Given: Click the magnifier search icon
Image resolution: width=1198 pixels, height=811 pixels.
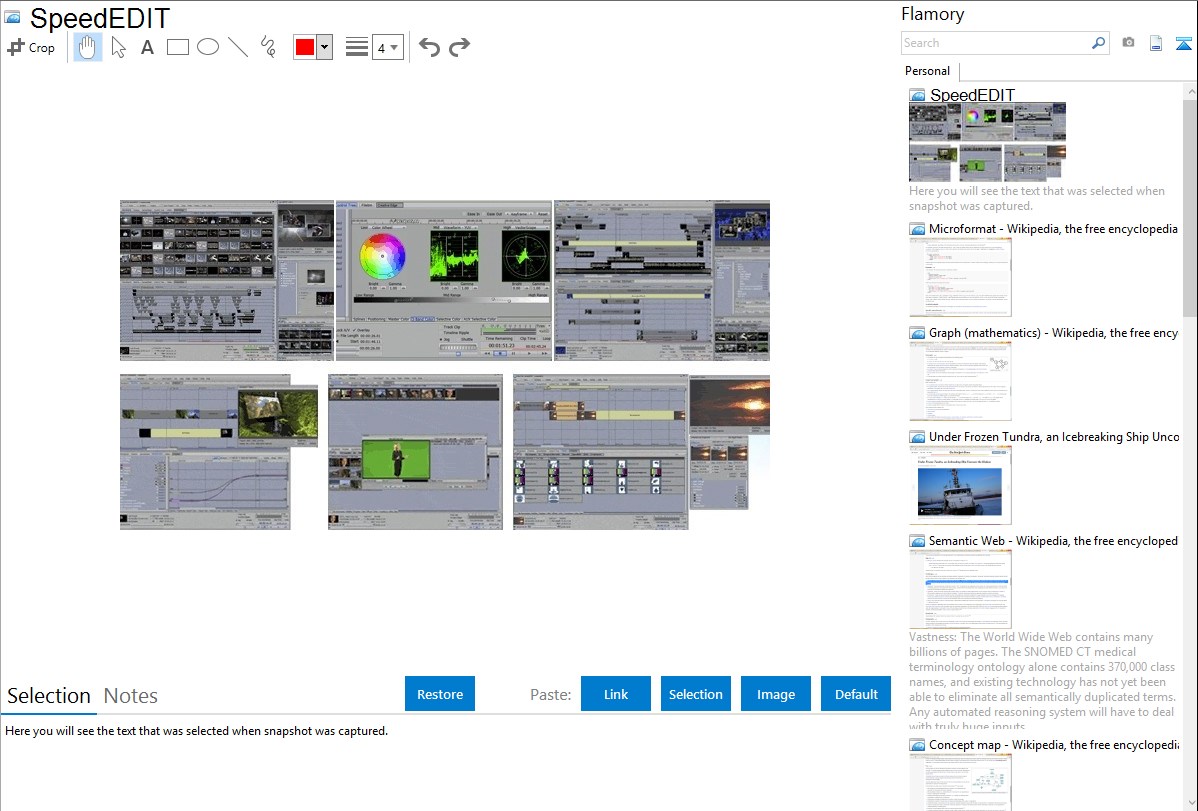Looking at the screenshot, I should point(1098,43).
